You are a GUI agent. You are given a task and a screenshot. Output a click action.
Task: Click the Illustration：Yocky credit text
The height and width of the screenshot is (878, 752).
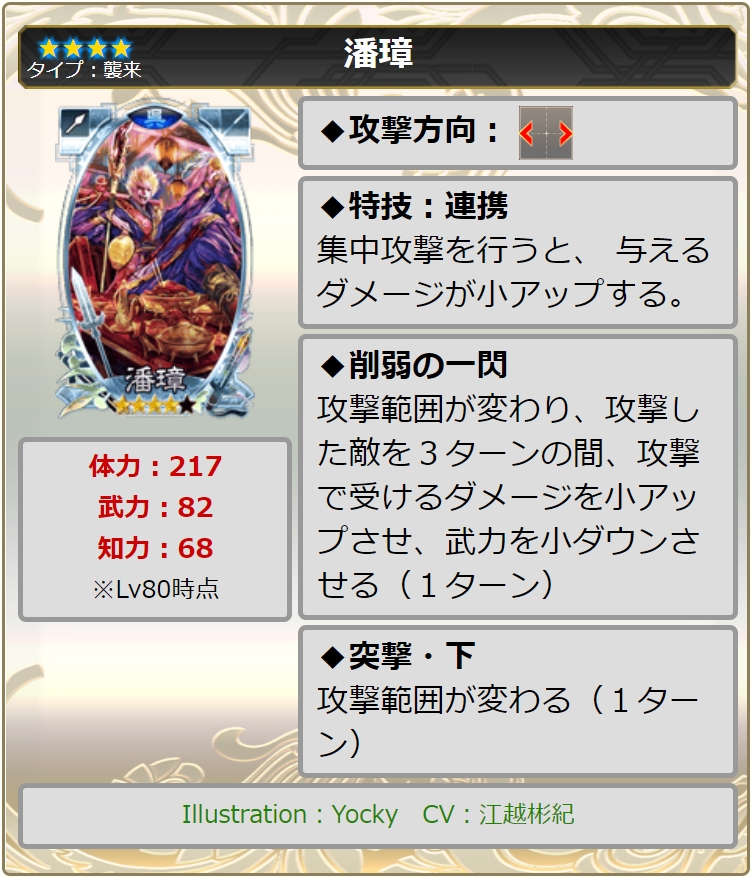289,815
